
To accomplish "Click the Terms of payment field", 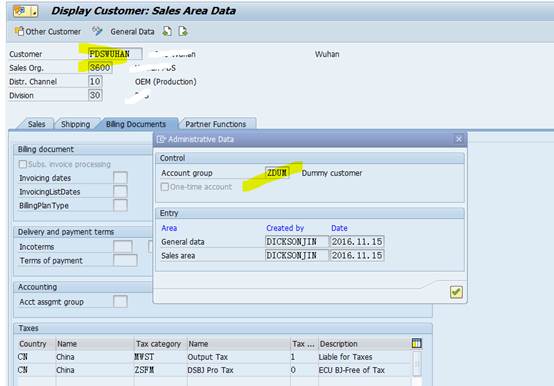I will (125, 260).
